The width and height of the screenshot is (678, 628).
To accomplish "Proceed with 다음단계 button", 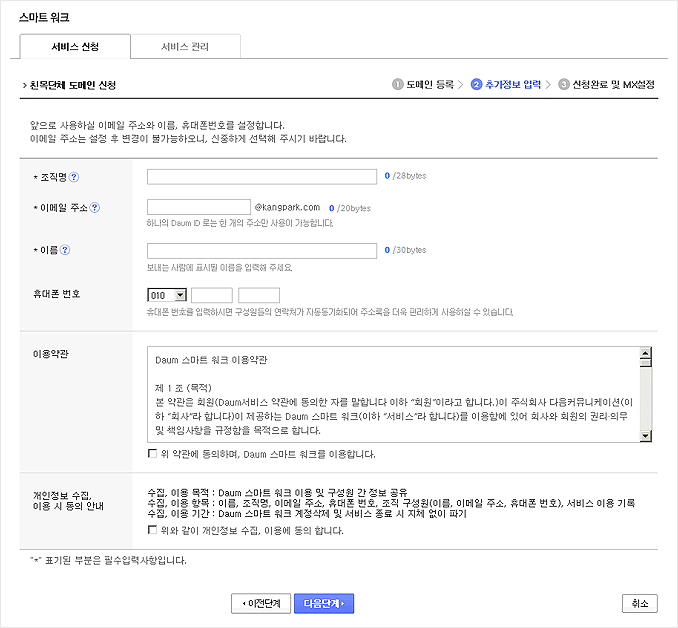I will 324,603.
